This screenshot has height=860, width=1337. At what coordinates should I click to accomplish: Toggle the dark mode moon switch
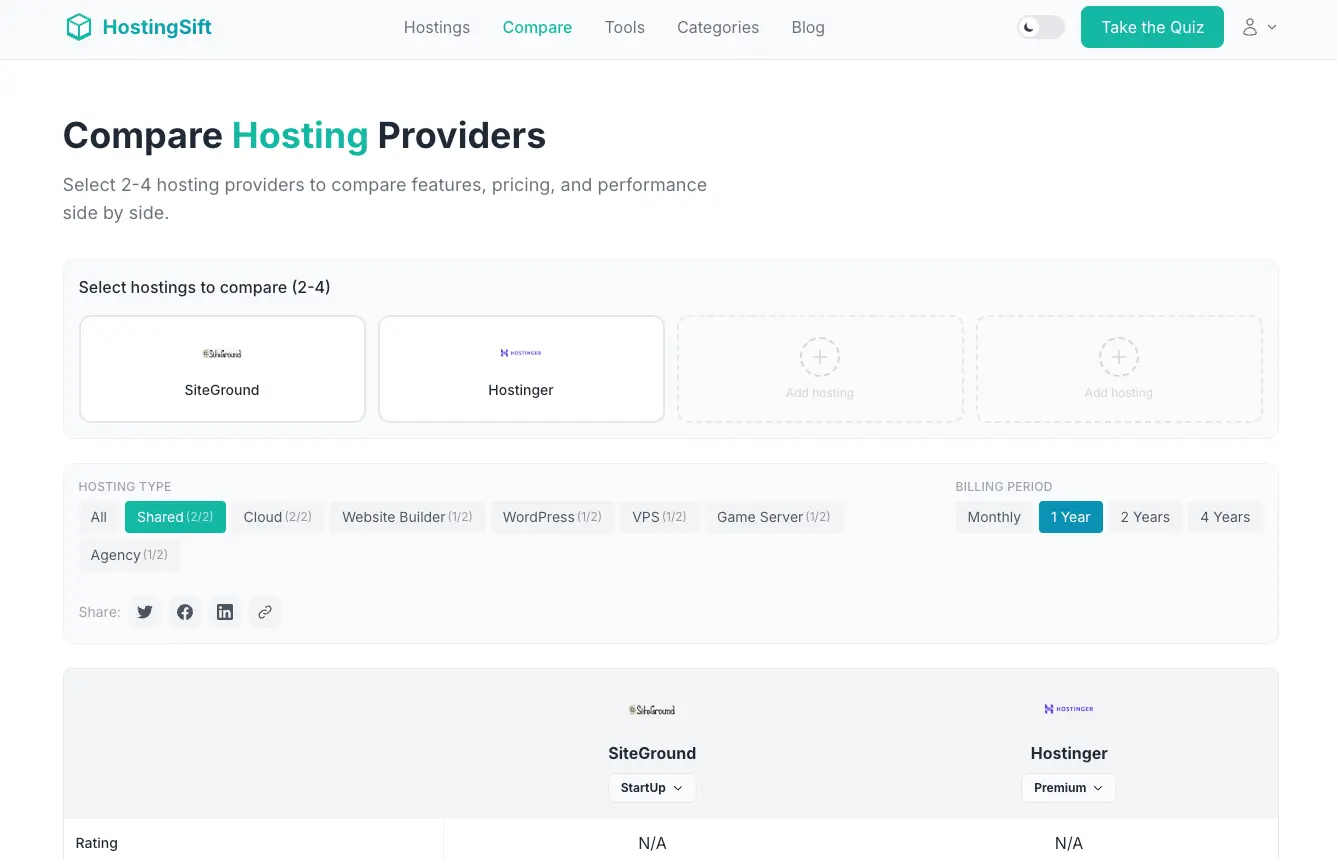[1041, 27]
